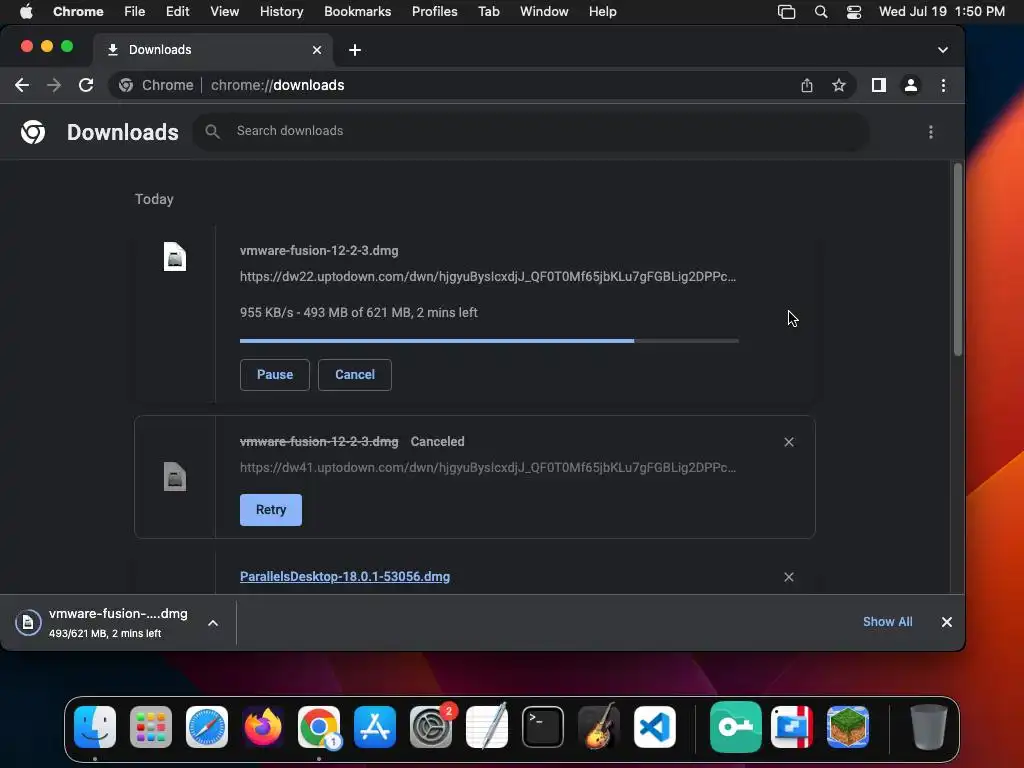
Task: Open Chrome's three-dot menu in toolbar
Action: pos(943,85)
